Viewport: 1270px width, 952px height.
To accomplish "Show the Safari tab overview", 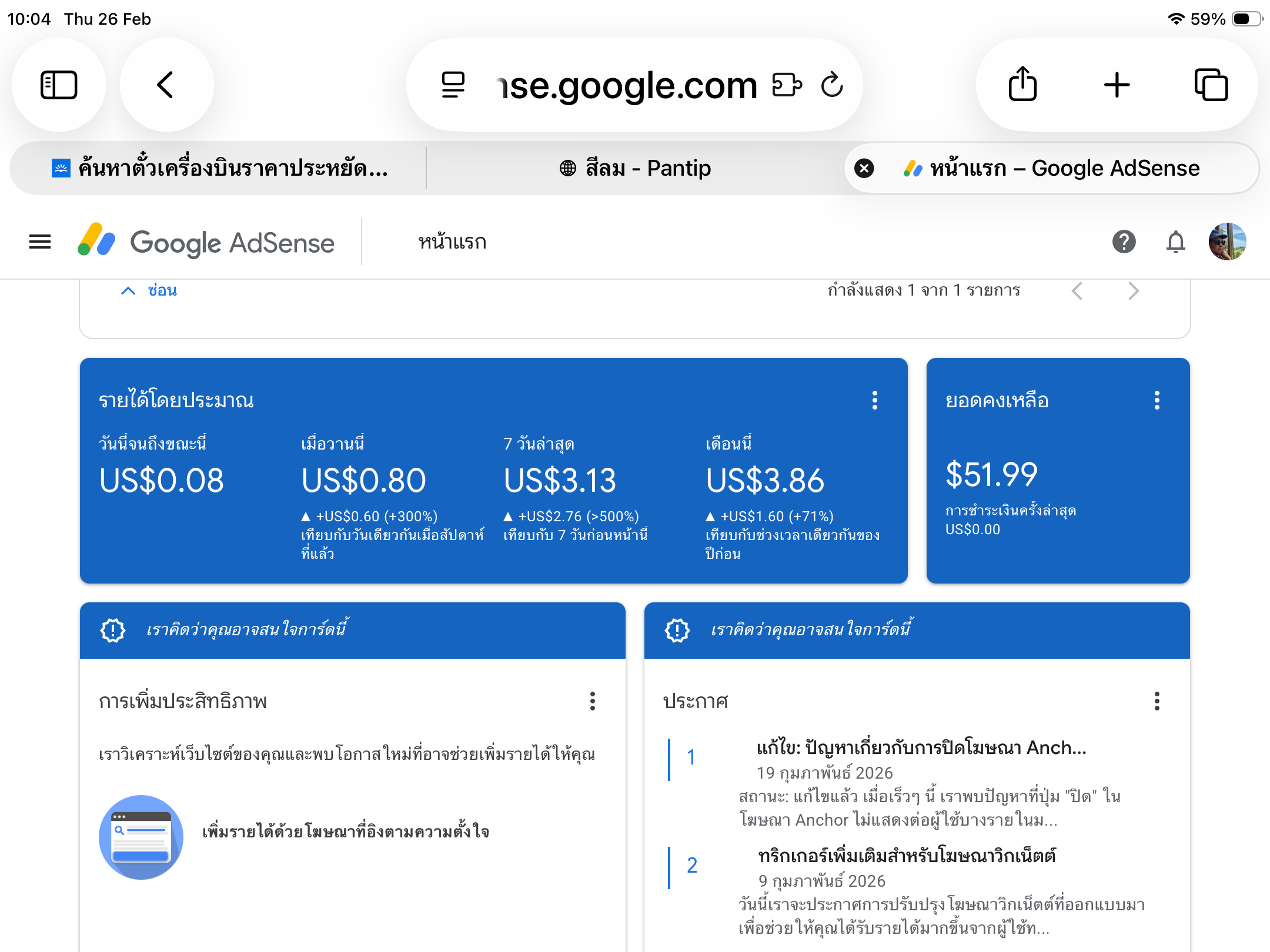I will click(1211, 85).
